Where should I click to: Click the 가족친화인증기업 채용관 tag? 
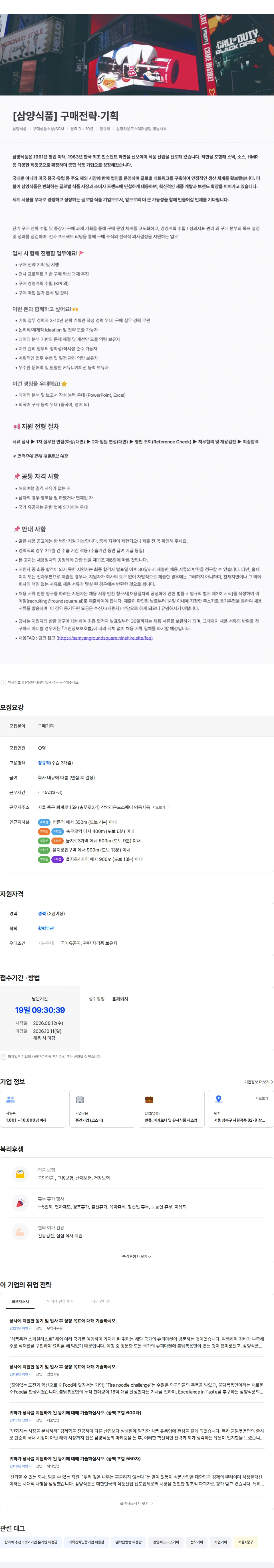(86, 1542)
